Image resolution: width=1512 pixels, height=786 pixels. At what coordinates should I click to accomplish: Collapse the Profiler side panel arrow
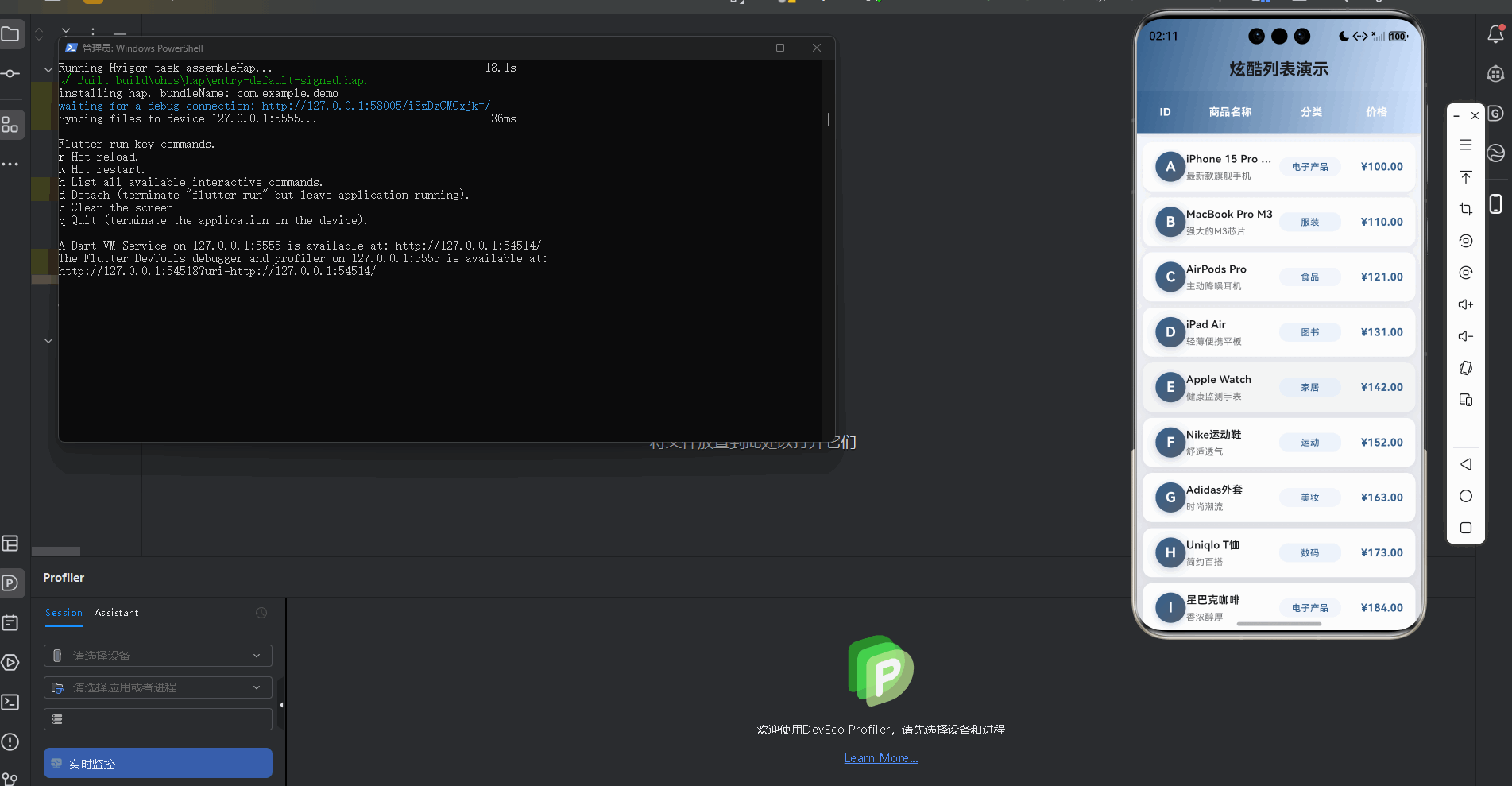tap(281, 705)
